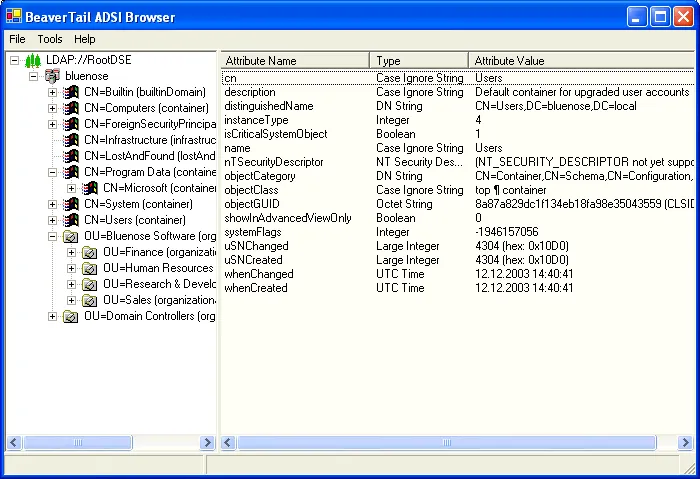
Task: Expand the OU=Research & Development node
Action: (x=71, y=284)
